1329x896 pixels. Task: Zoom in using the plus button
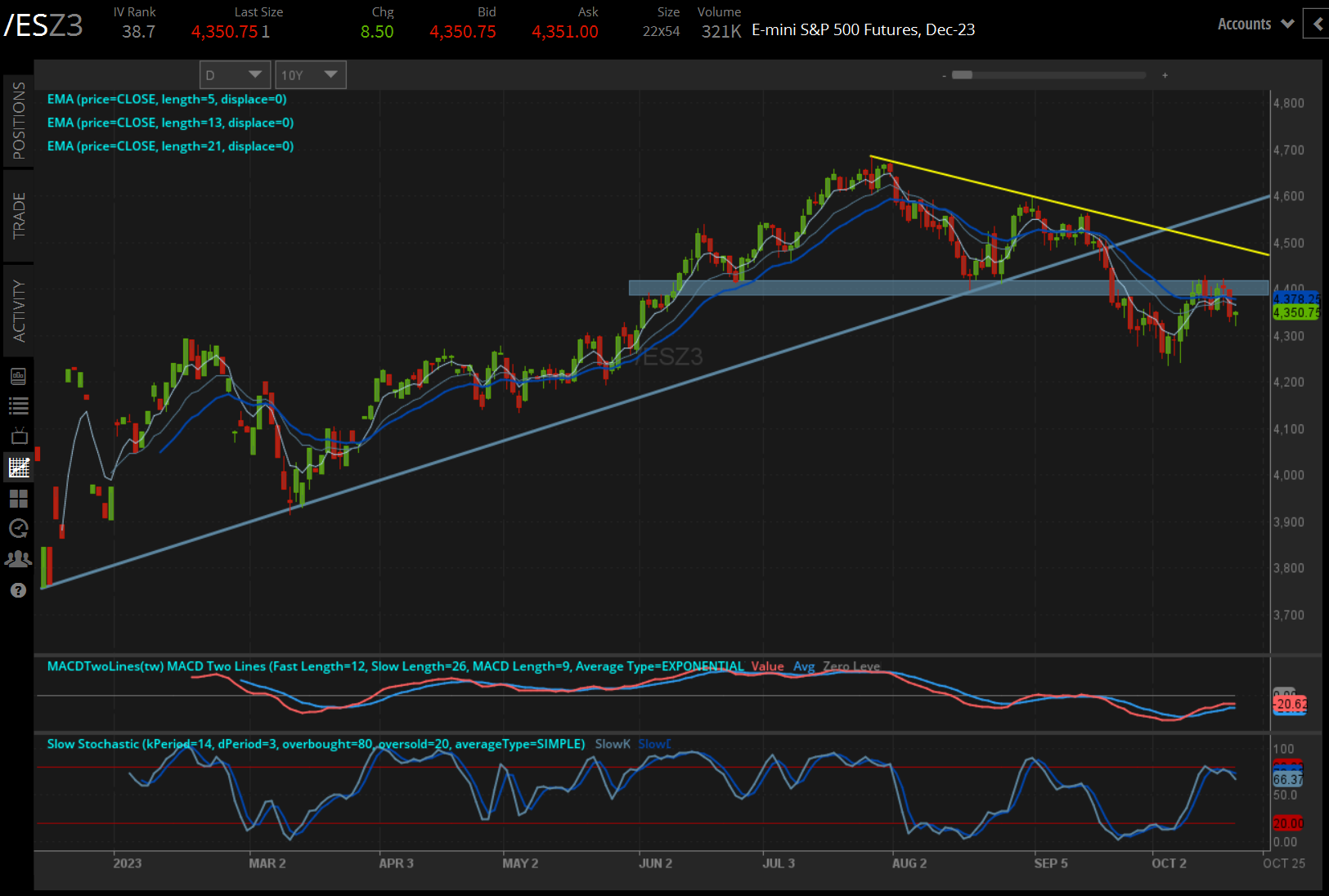point(1165,75)
